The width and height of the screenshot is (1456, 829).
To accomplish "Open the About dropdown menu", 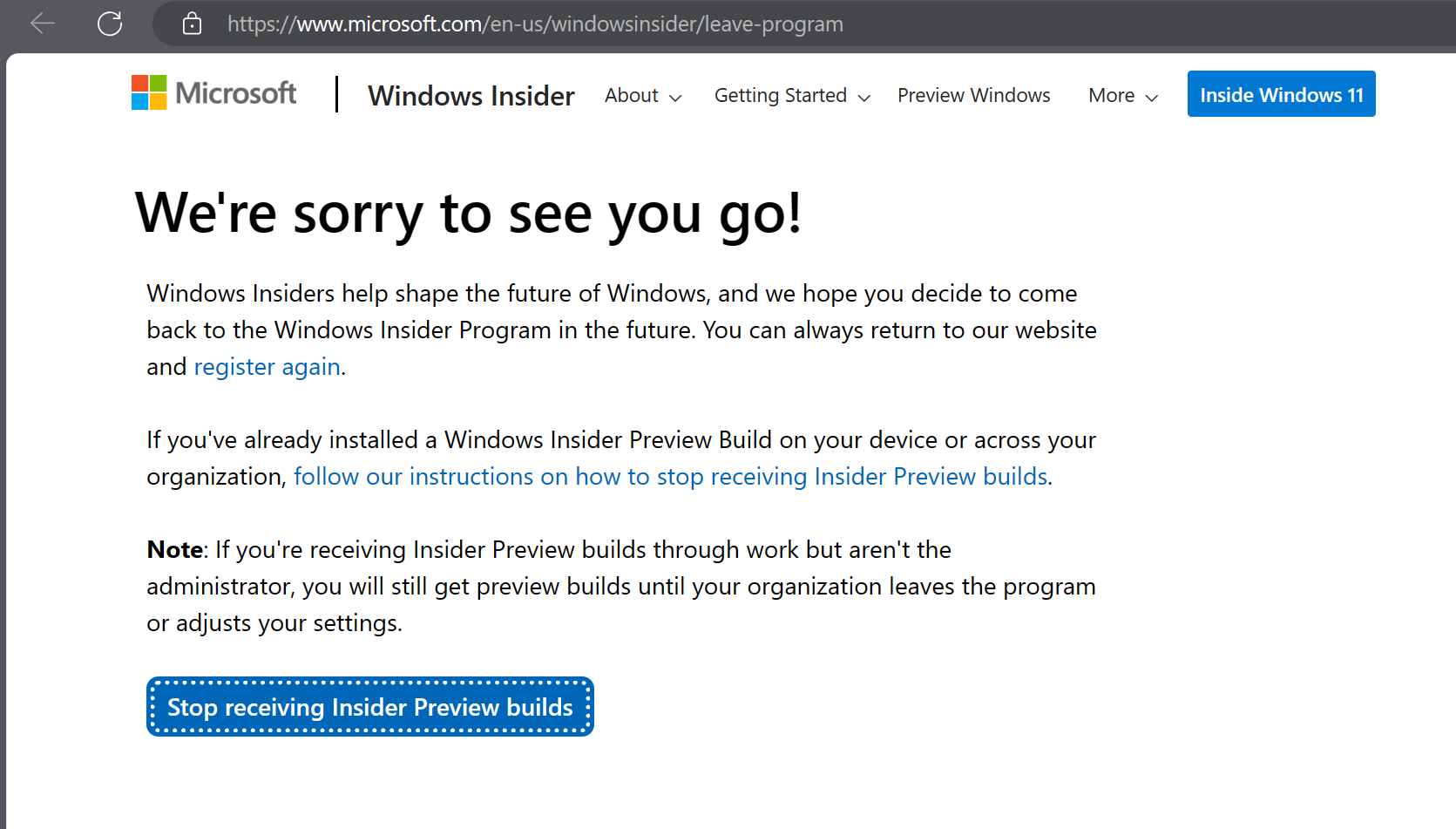I will (632, 95).
